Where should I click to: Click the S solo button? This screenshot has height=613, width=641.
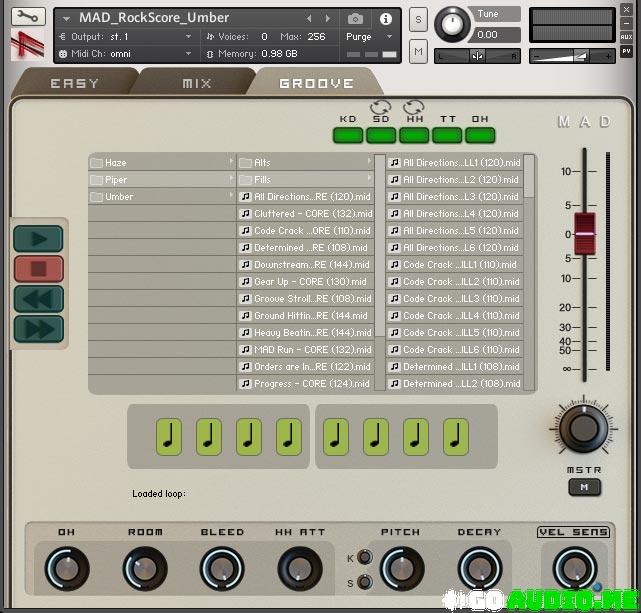418,20
